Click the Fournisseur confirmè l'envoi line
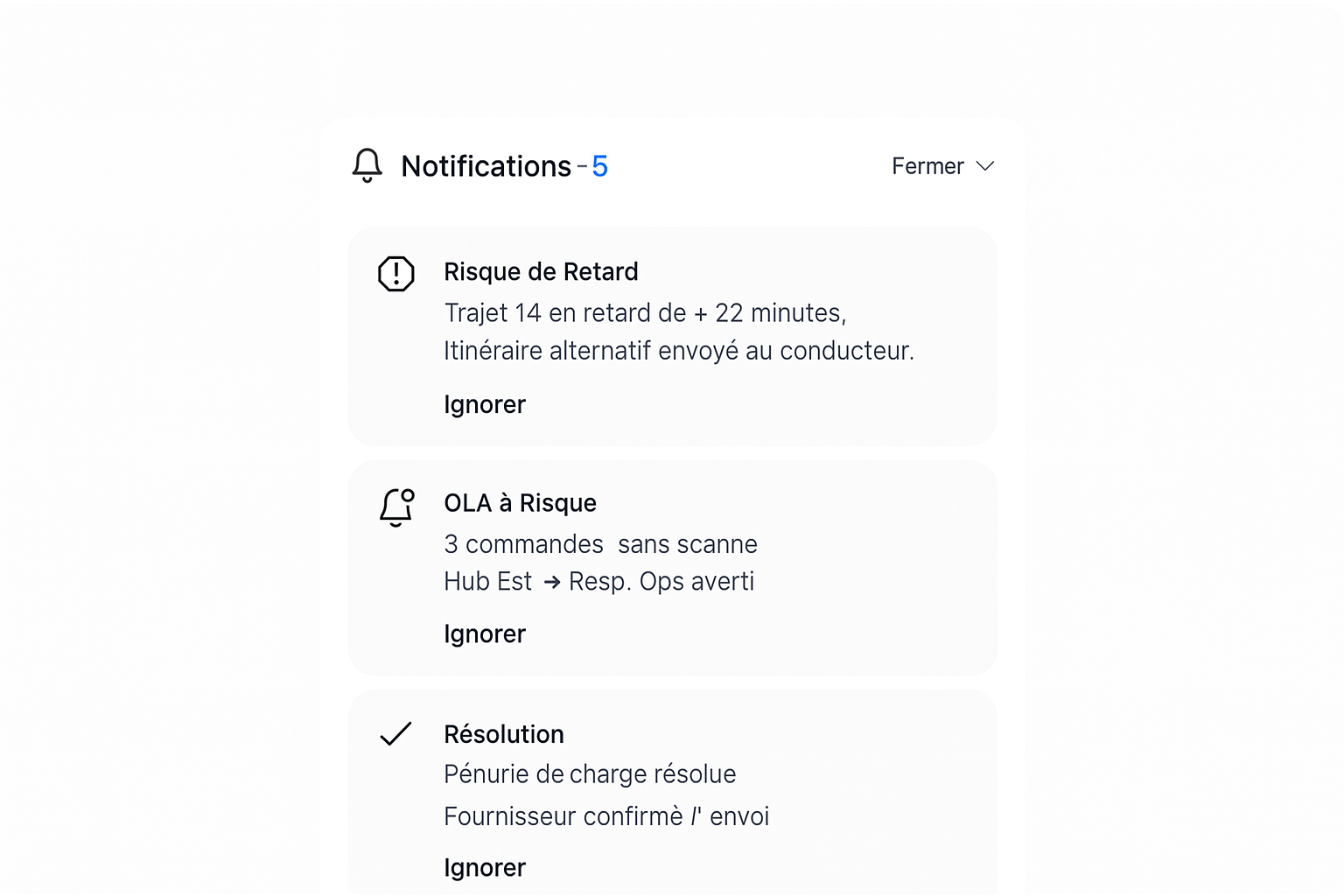This screenshot has width=1344, height=896. (x=606, y=816)
